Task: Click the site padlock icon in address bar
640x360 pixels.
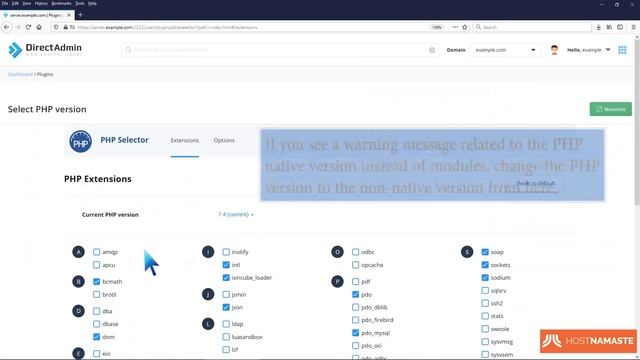Action: click(x=65, y=27)
